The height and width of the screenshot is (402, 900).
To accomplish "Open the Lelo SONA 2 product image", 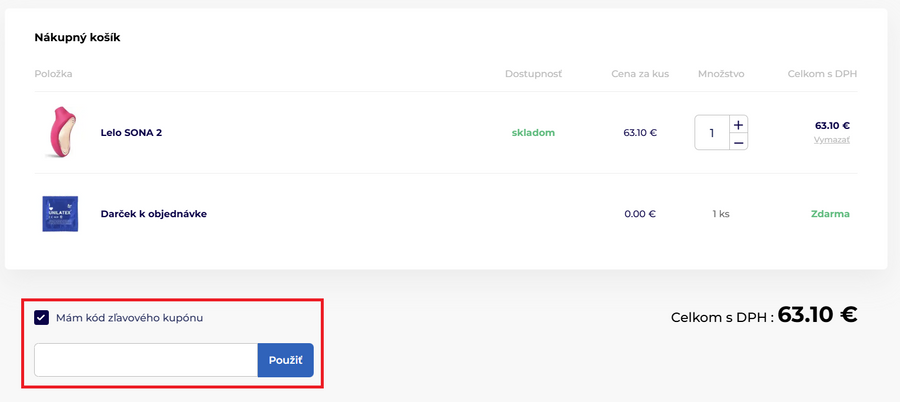I will pyautogui.click(x=60, y=132).
